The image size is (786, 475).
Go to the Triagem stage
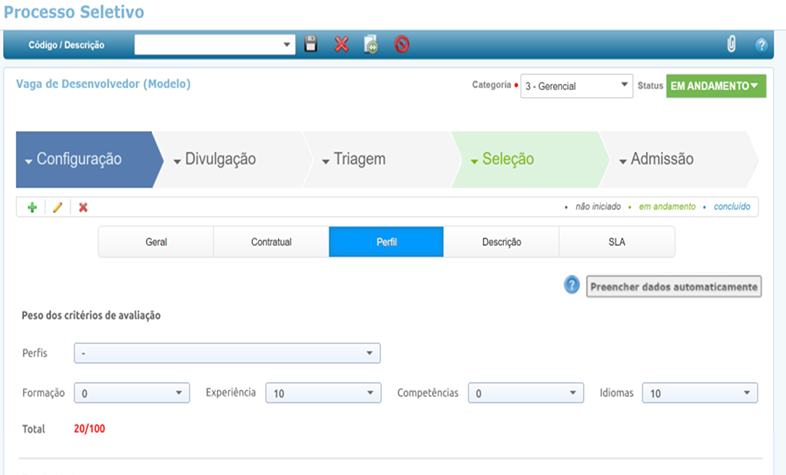(359, 159)
